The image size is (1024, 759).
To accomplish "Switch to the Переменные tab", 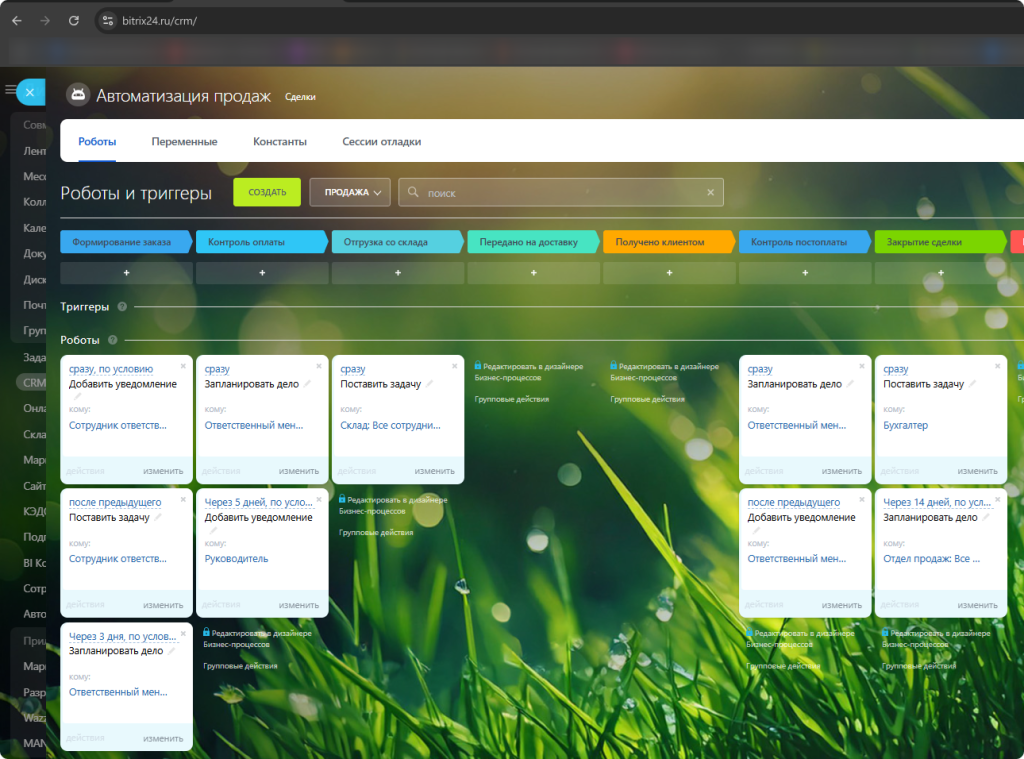I will 184,142.
